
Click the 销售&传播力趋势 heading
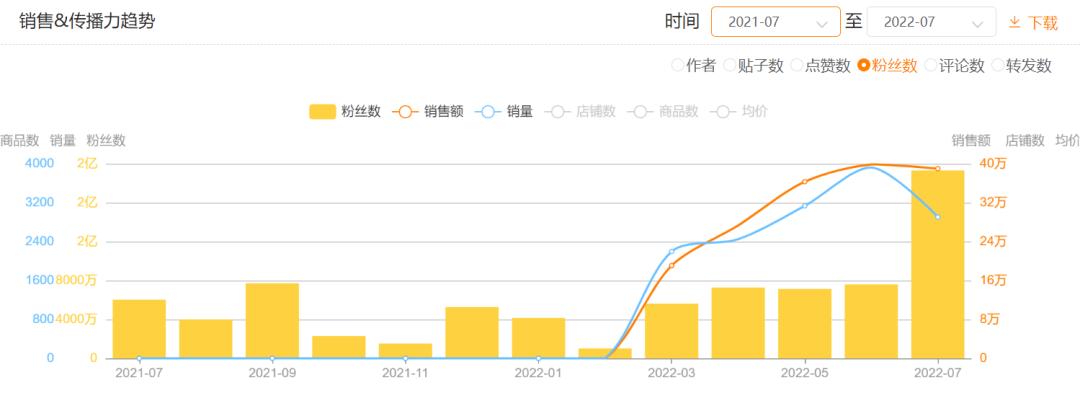(87, 21)
